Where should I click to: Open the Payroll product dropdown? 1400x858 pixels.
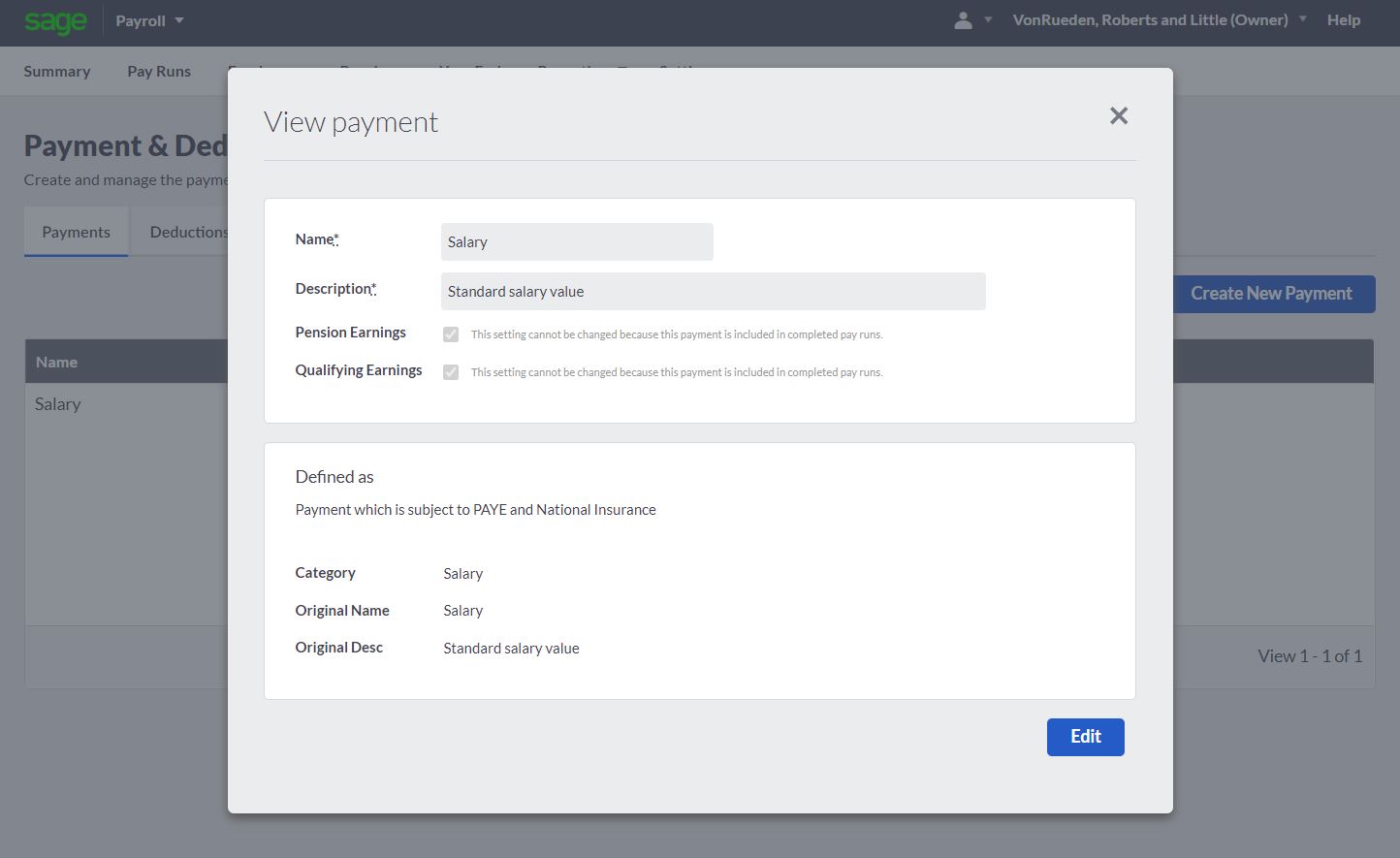(x=149, y=20)
